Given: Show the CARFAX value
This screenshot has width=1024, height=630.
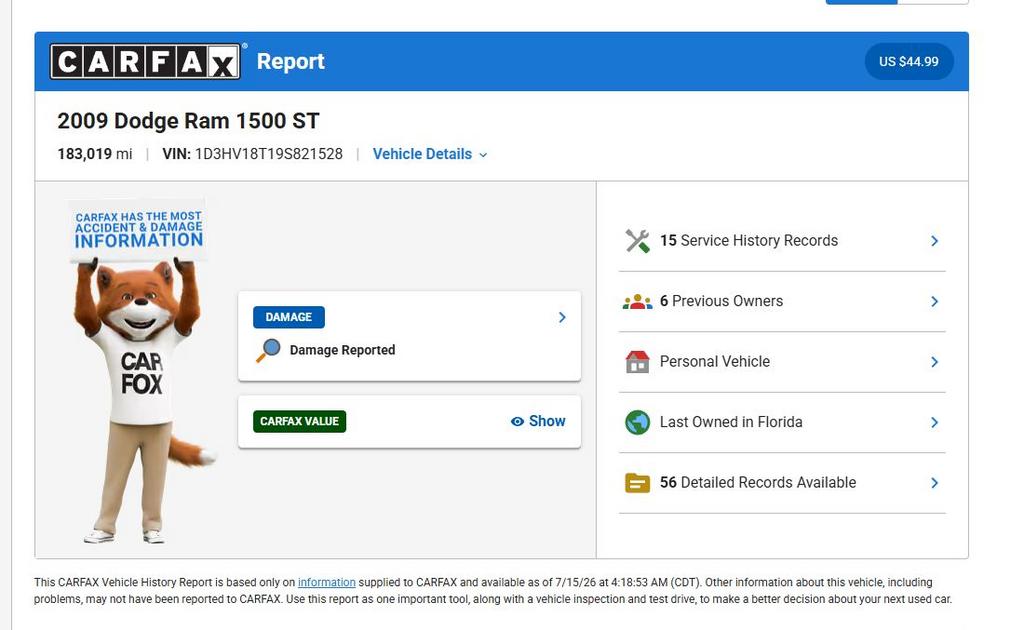Looking at the screenshot, I should click(x=538, y=422).
